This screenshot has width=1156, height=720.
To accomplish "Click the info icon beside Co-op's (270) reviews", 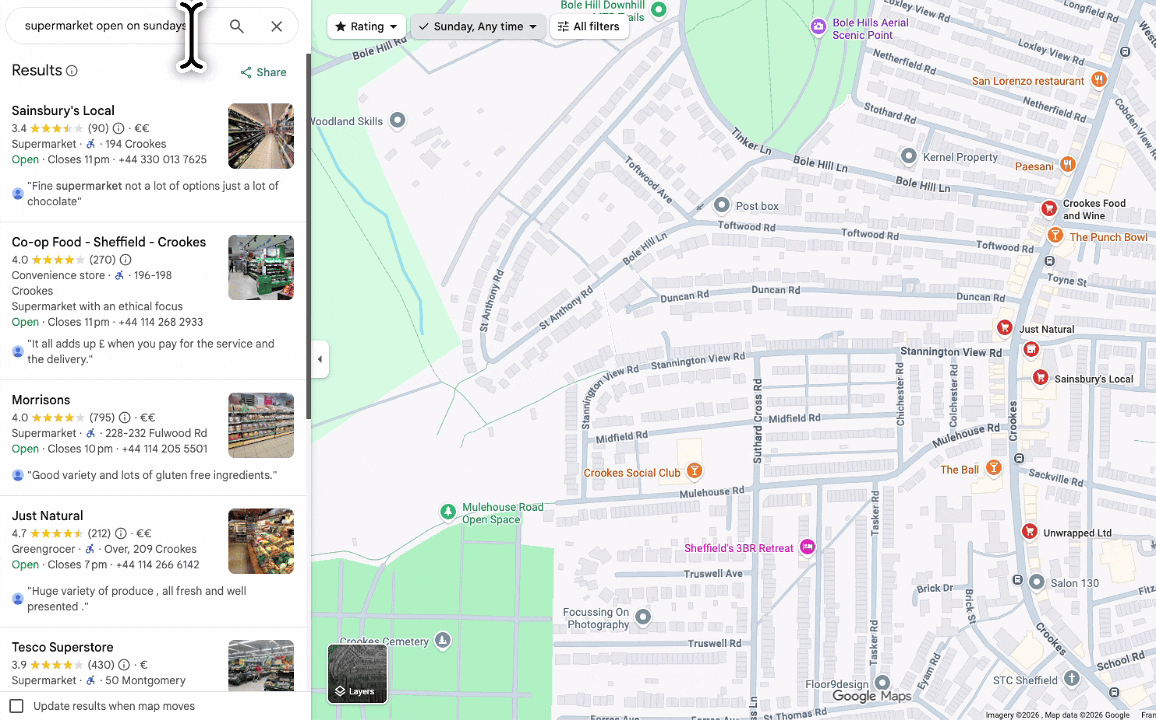I will [125, 259].
